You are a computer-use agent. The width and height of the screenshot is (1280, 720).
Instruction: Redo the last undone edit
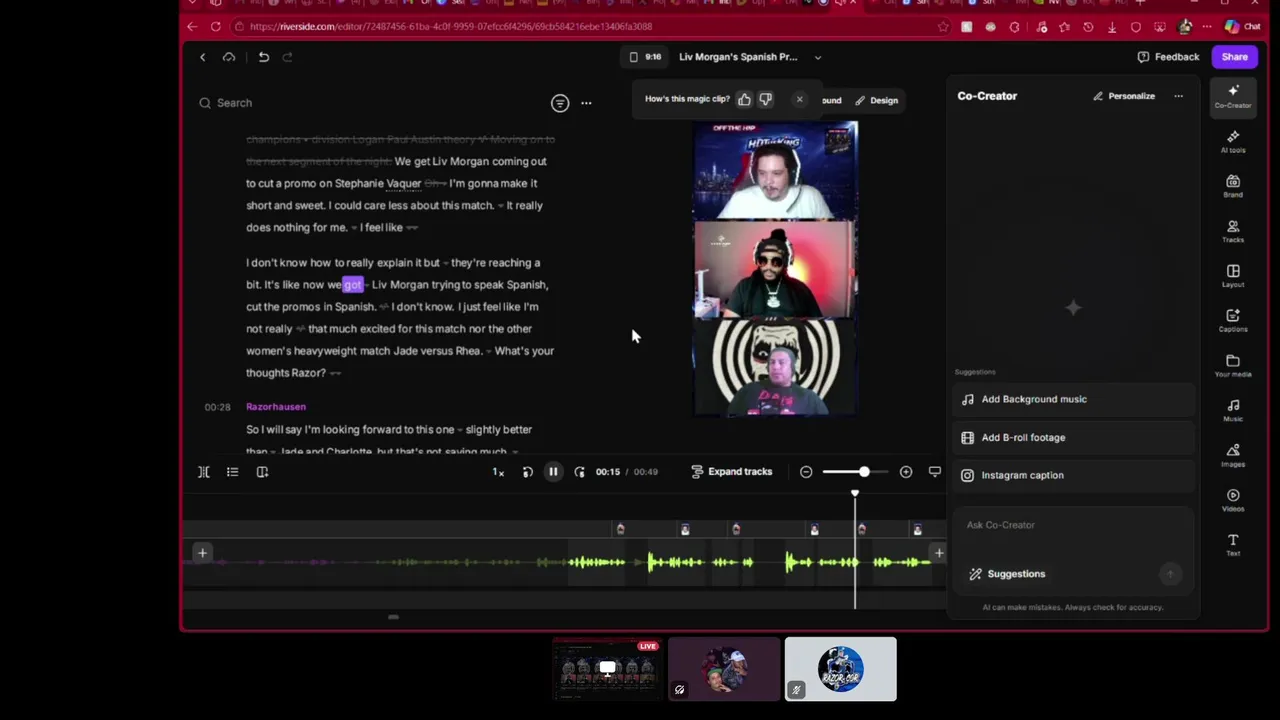point(287,57)
